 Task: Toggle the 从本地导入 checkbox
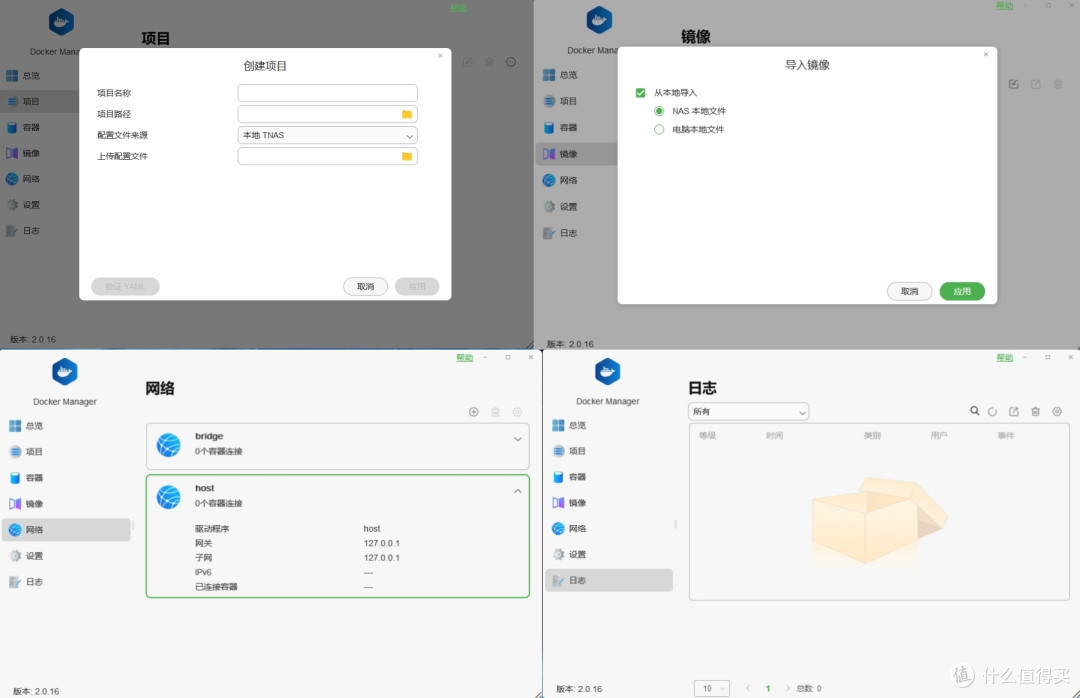coord(641,92)
